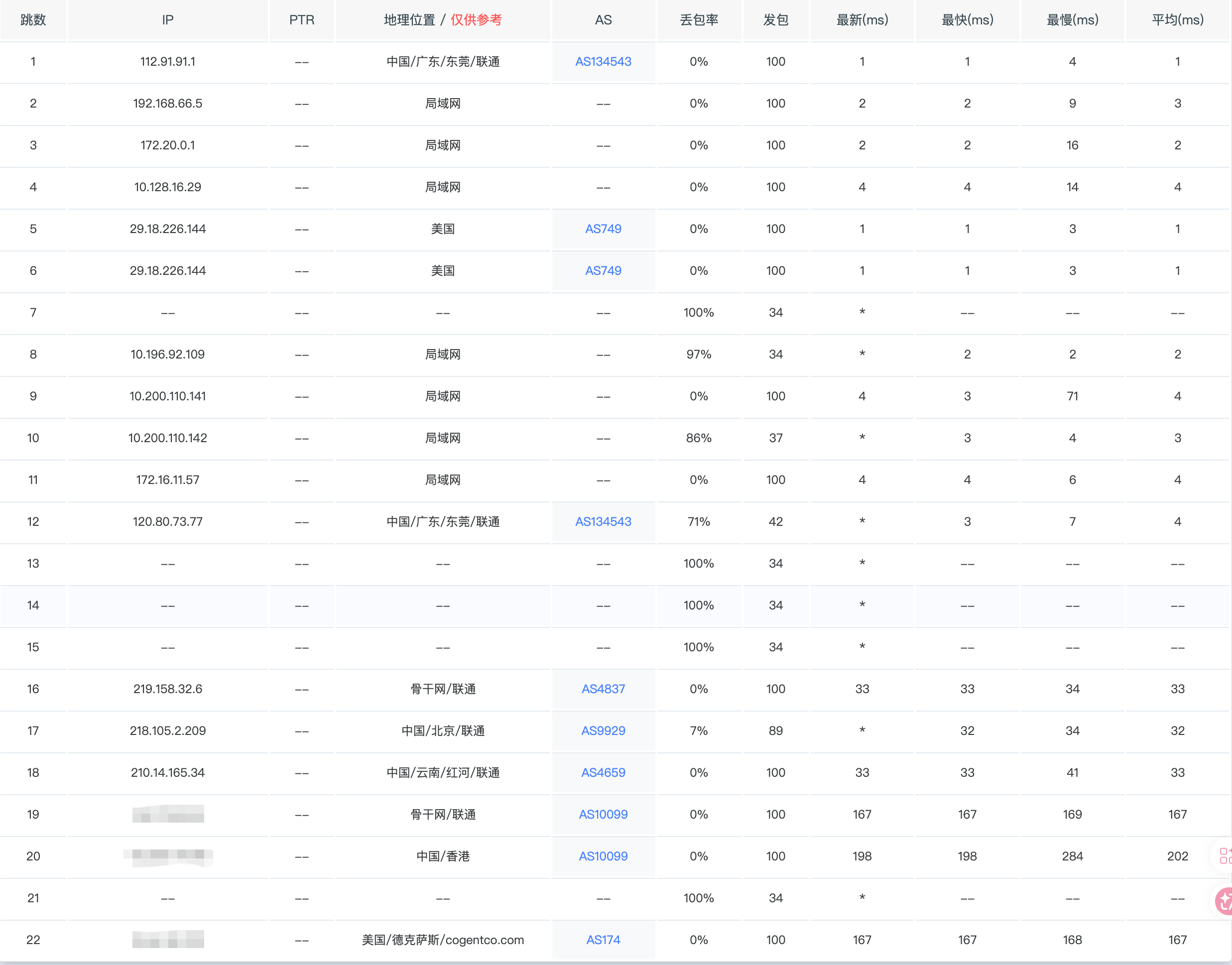Viewport: 1232px width, 965px height.
Task: Select IP cell 10.200.110.141
Action: (x=167, y=396)
